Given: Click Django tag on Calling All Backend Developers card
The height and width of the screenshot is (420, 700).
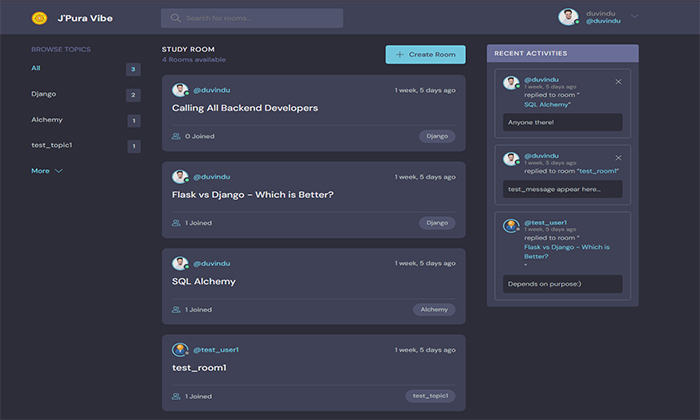Looking at the screenshot, I should (x=437, y=136).
